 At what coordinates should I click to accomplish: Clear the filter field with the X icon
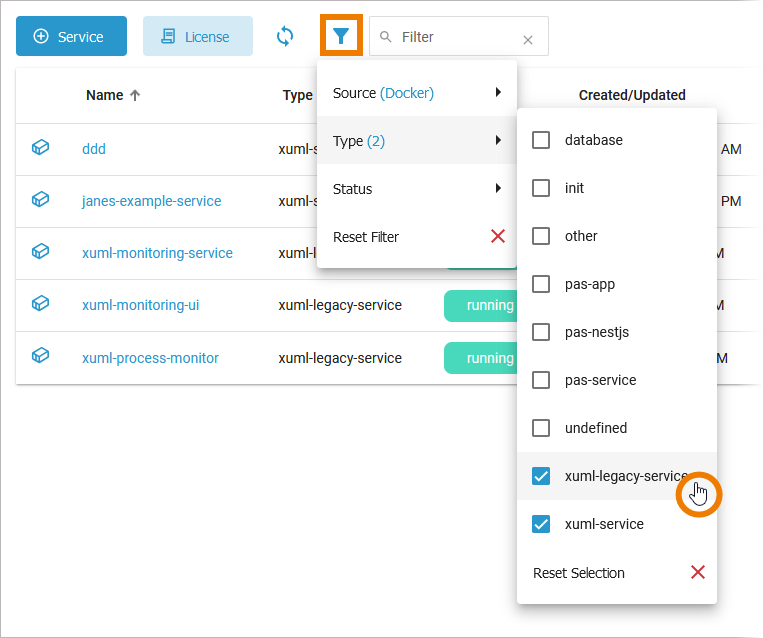(x=528, y=40)
